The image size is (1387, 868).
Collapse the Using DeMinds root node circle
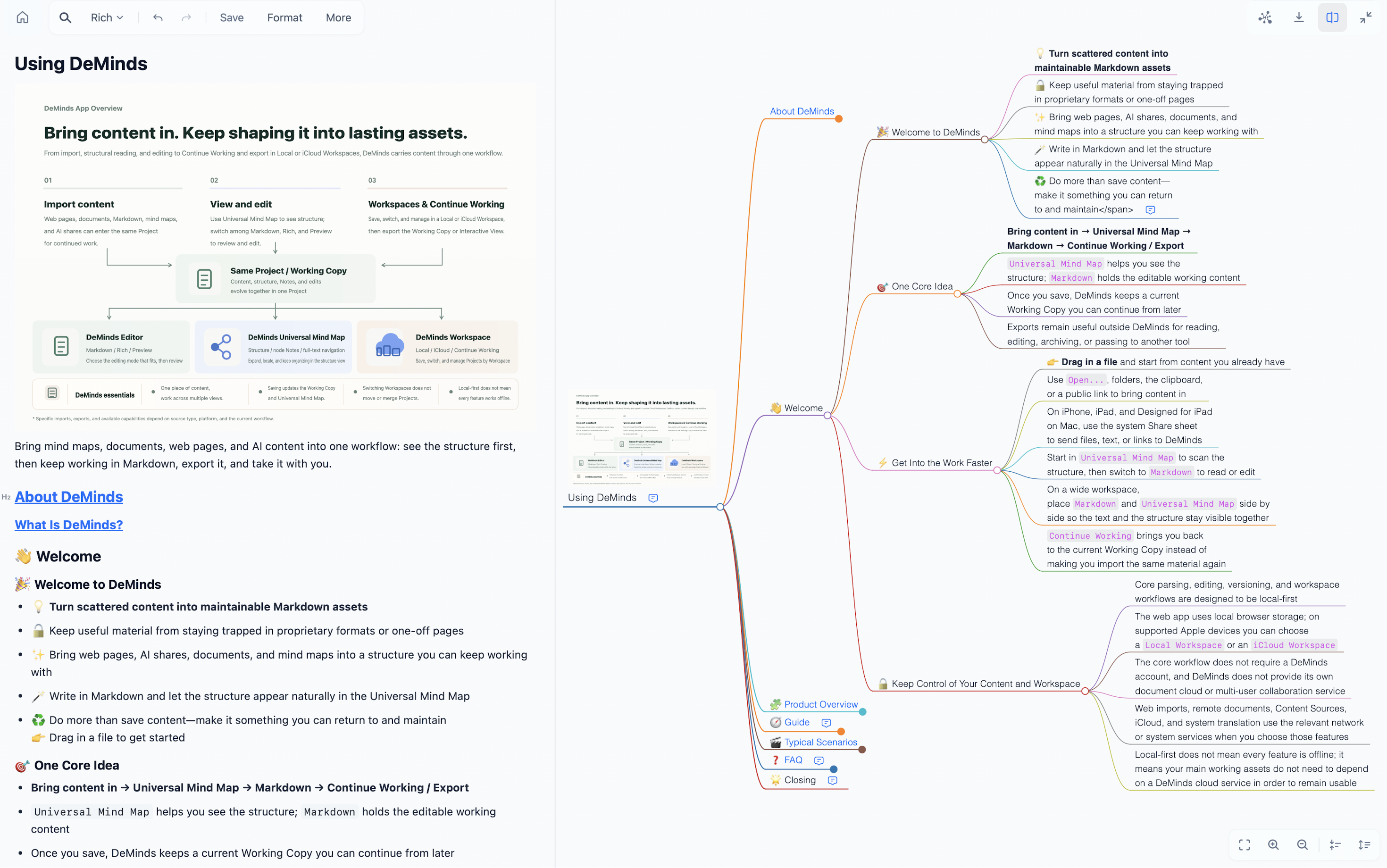(720, 507)
